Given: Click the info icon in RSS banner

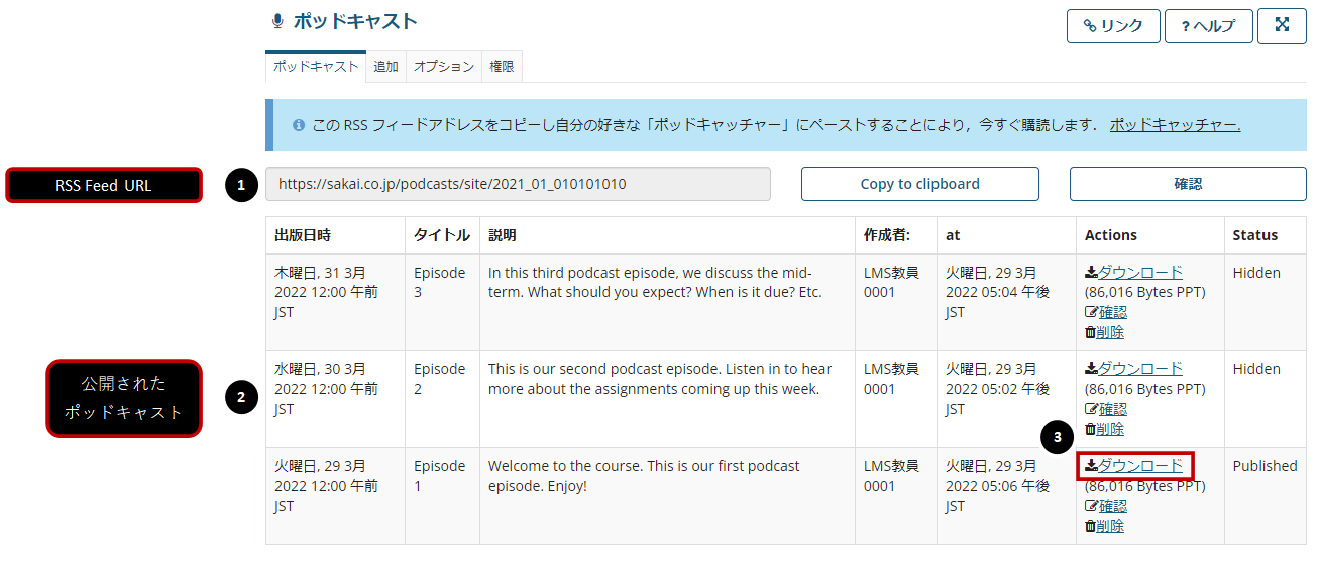Looking at the screenshot, I should coord(299,126).
